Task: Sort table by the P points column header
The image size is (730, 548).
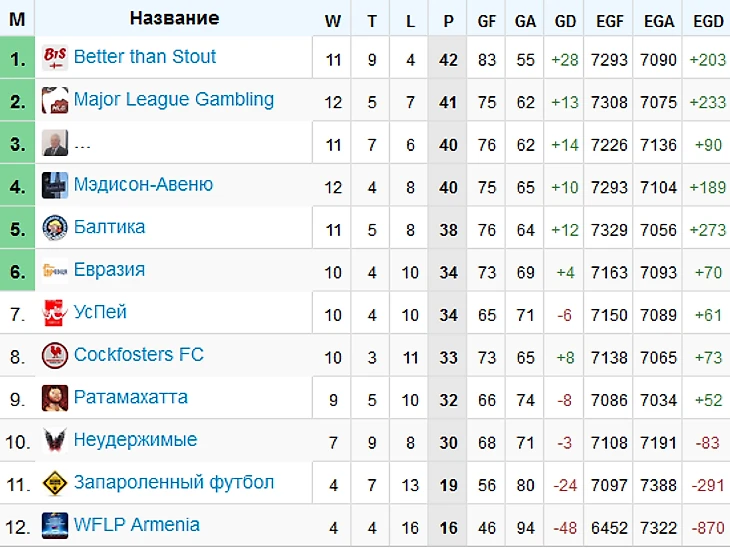Action: click(448, 21)
